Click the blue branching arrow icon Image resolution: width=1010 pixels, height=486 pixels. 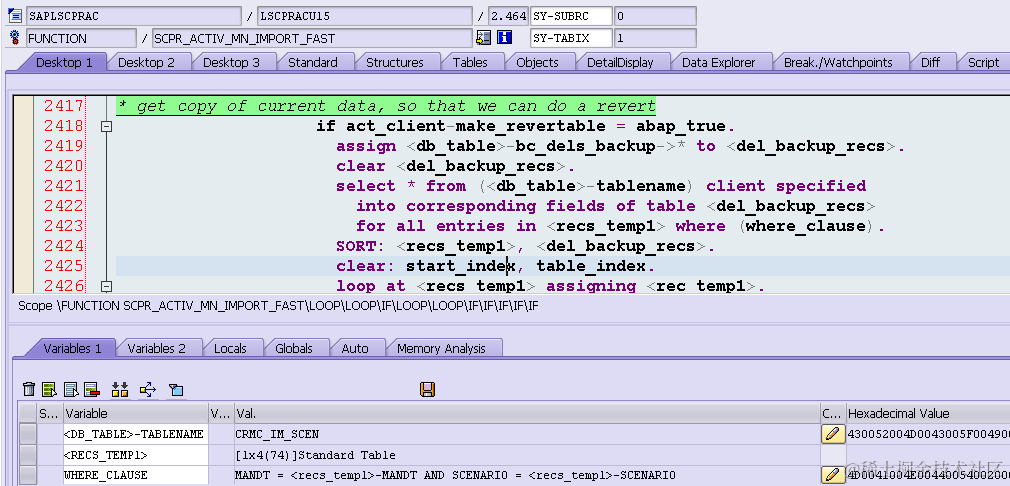tap(148, 389)
